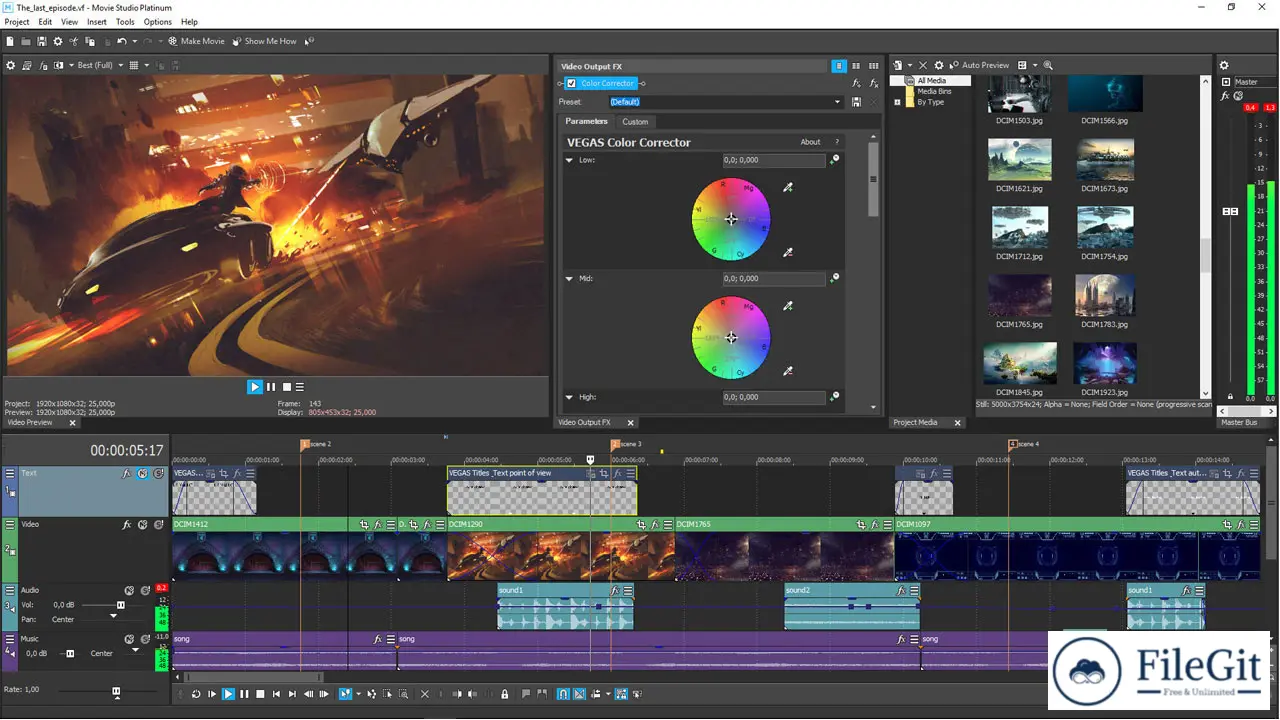The width and height of the screenshot is (1280, 720).
Task: Create a new project with the toolbar icon
Action: coord(10,41)
